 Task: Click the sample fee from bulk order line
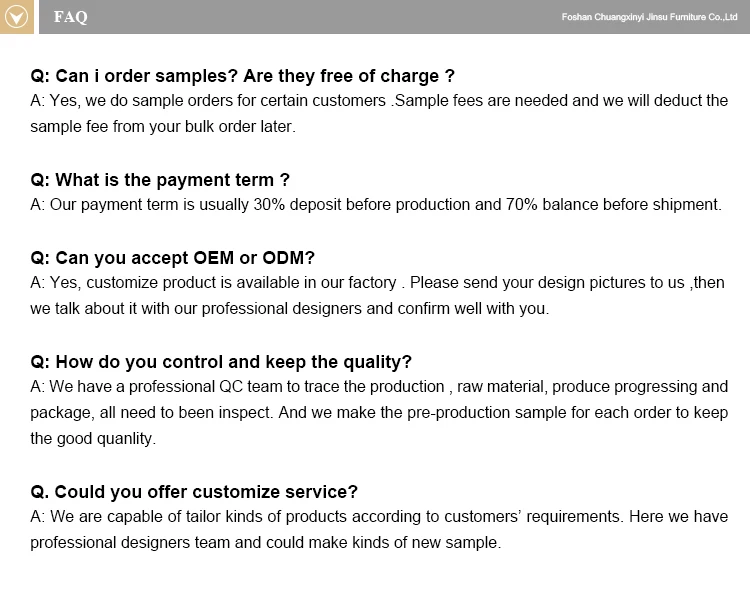[x=163, y=127]
